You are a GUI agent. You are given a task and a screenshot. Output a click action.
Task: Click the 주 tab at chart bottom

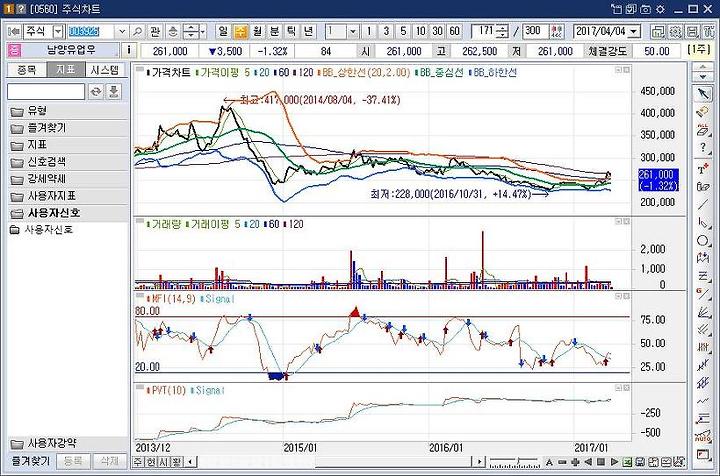point(138,462)
